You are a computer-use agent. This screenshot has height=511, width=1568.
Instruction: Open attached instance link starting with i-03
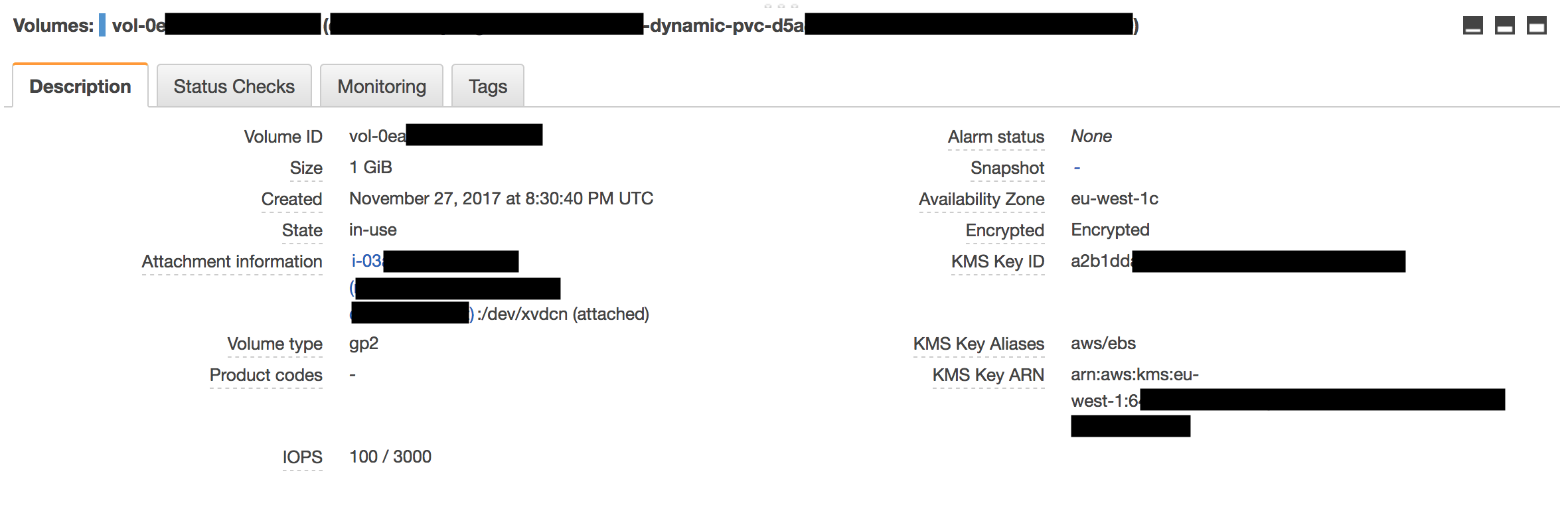(367, 261)
